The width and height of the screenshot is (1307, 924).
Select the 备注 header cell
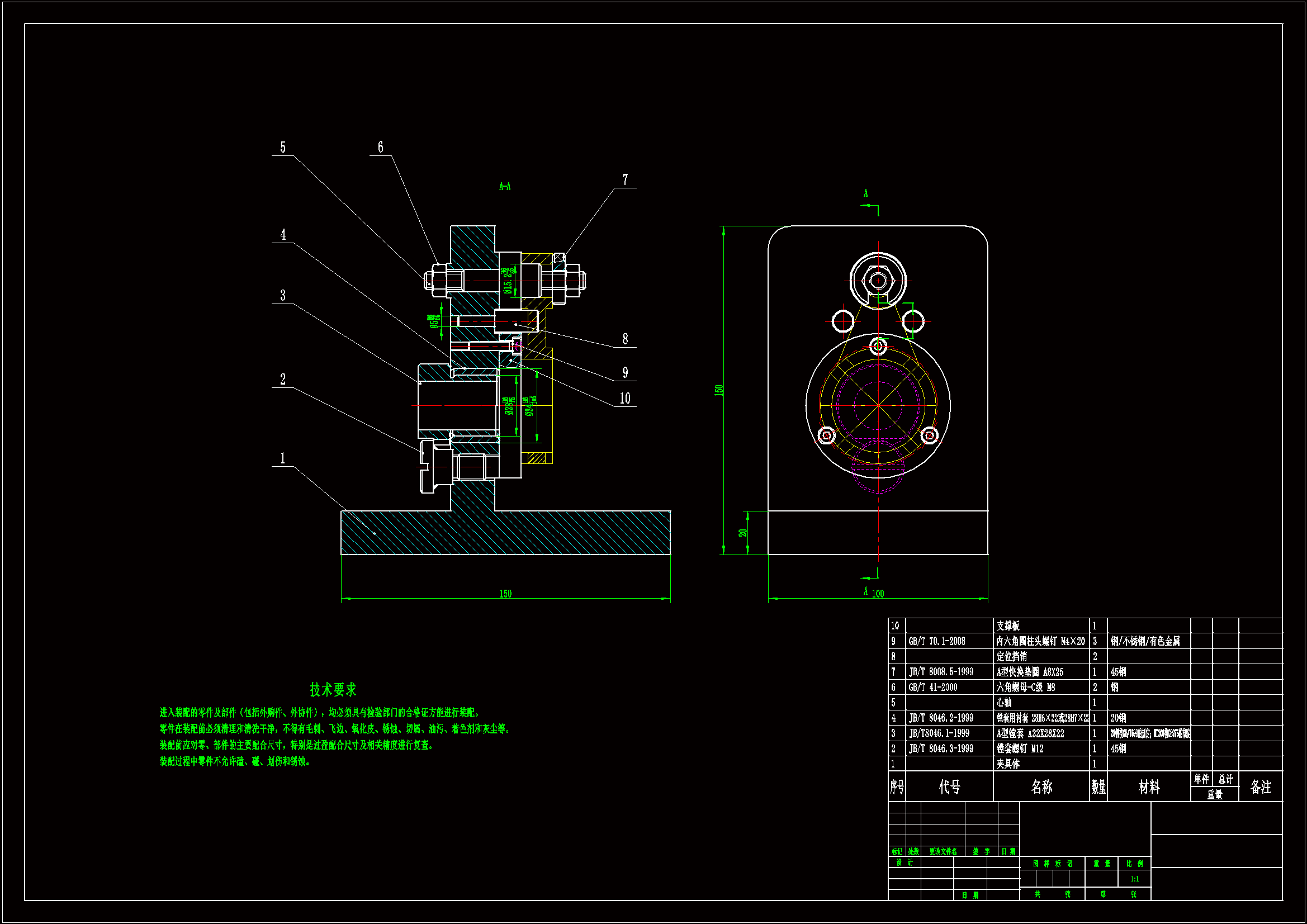point(1260,787)
